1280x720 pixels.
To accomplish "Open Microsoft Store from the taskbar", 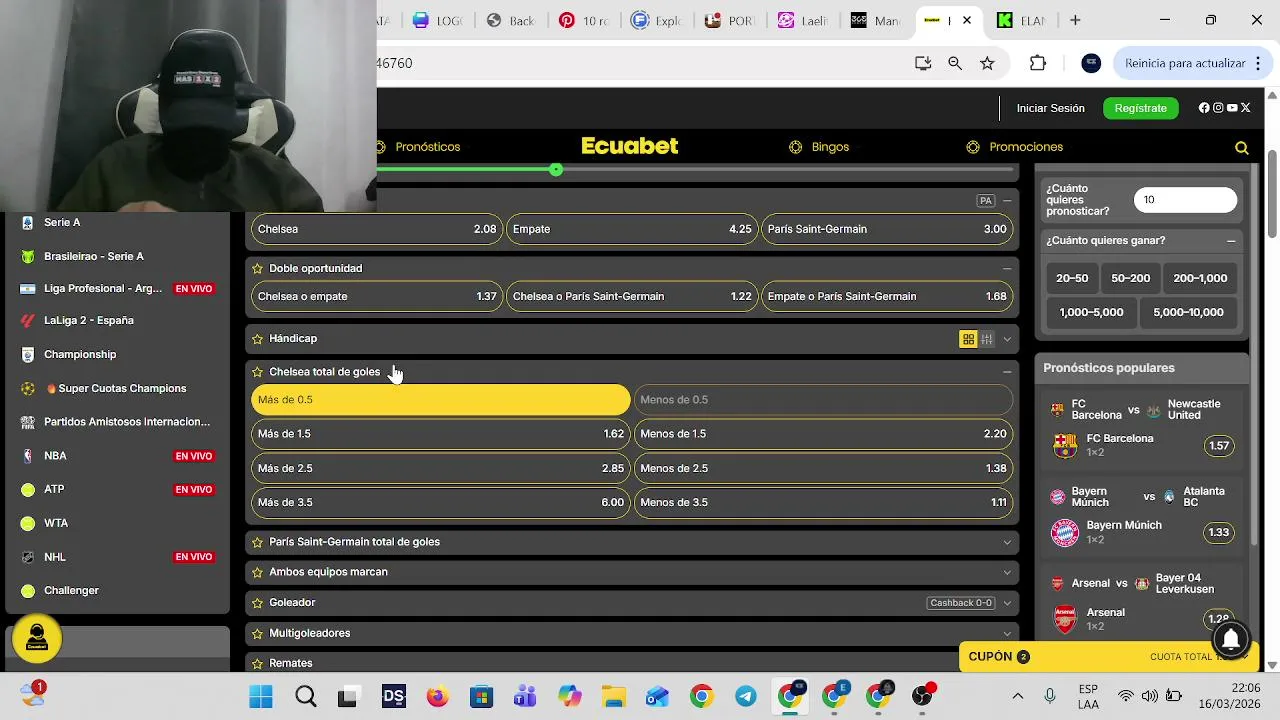I will tap(481, 697).
